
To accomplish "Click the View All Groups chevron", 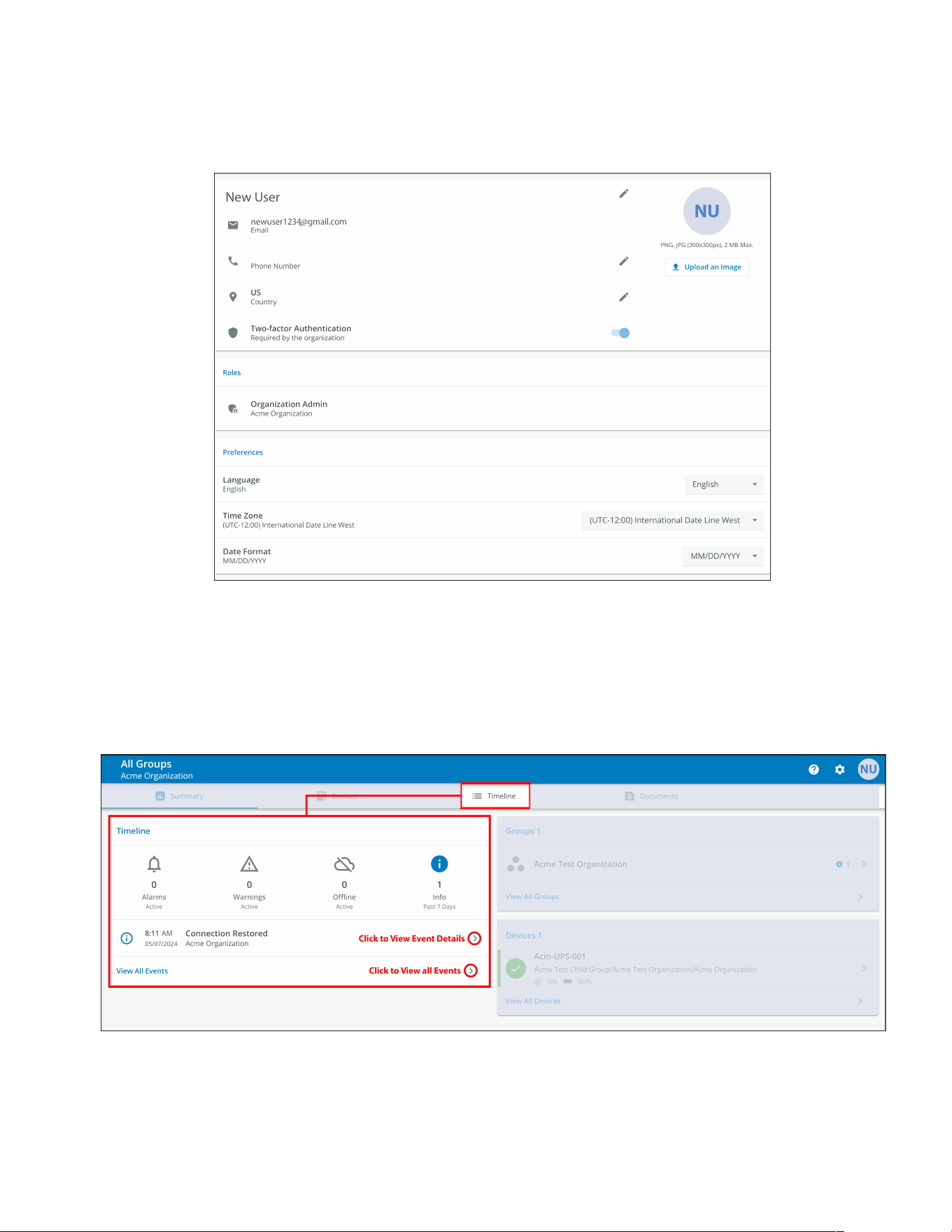I will pos(860,897).
